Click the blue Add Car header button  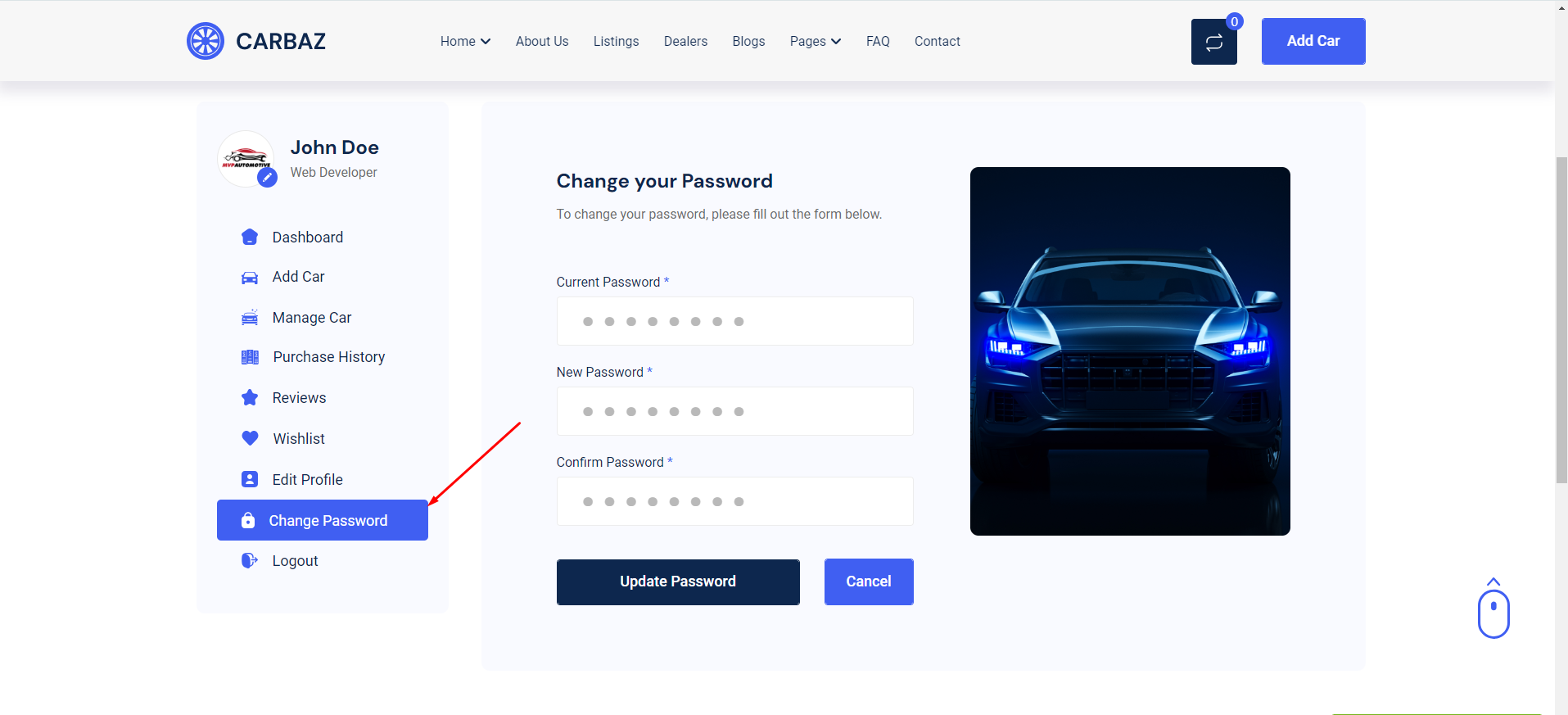[1313, 41]
